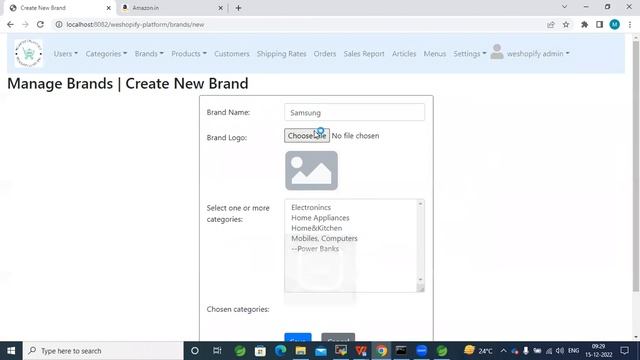Select Mobiles, Computers category
The width and height of the screenshot is (640, 360).
click(324, 238)
